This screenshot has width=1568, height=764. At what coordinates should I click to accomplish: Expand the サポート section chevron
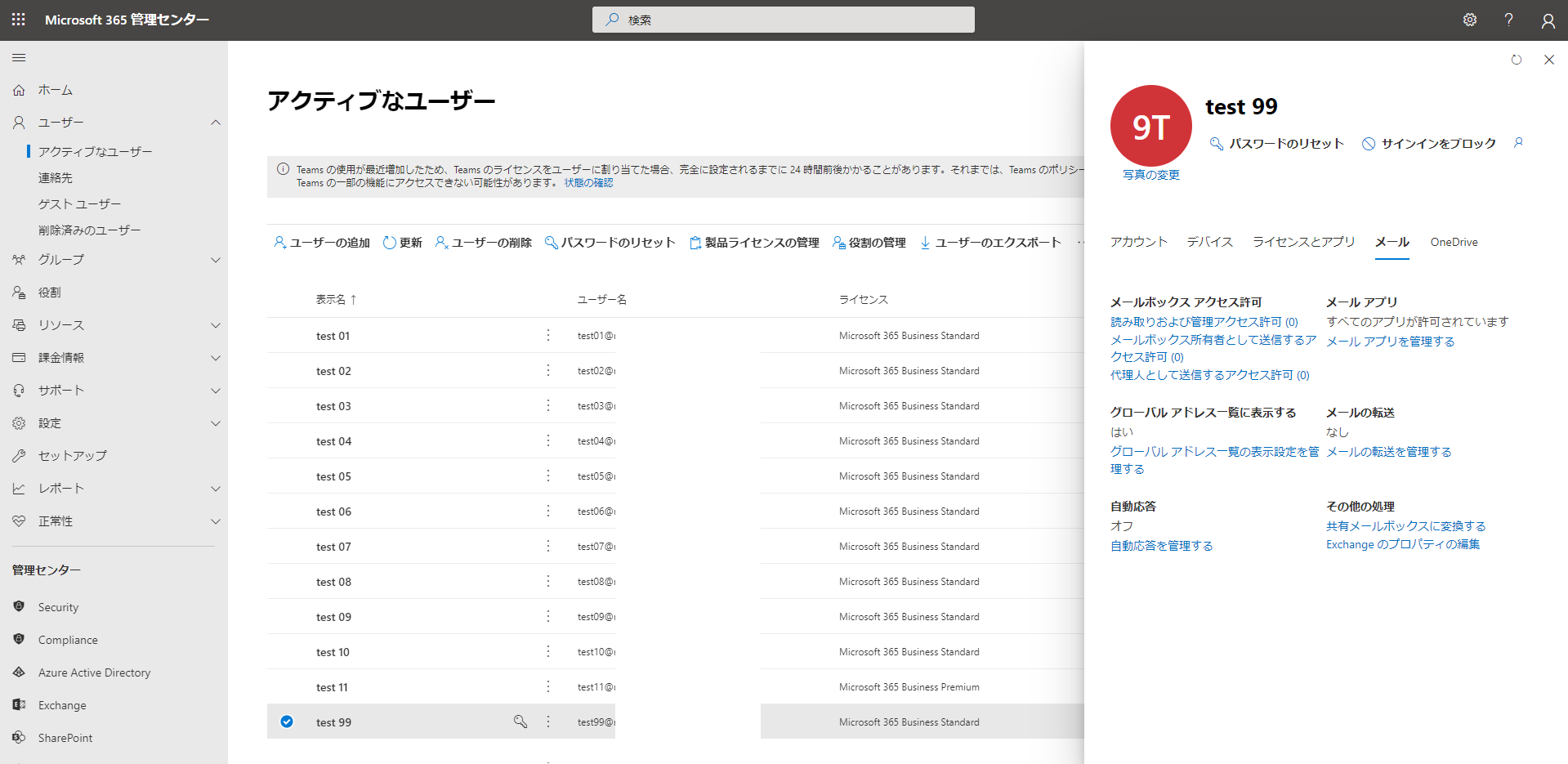click(x=216, y=391)
